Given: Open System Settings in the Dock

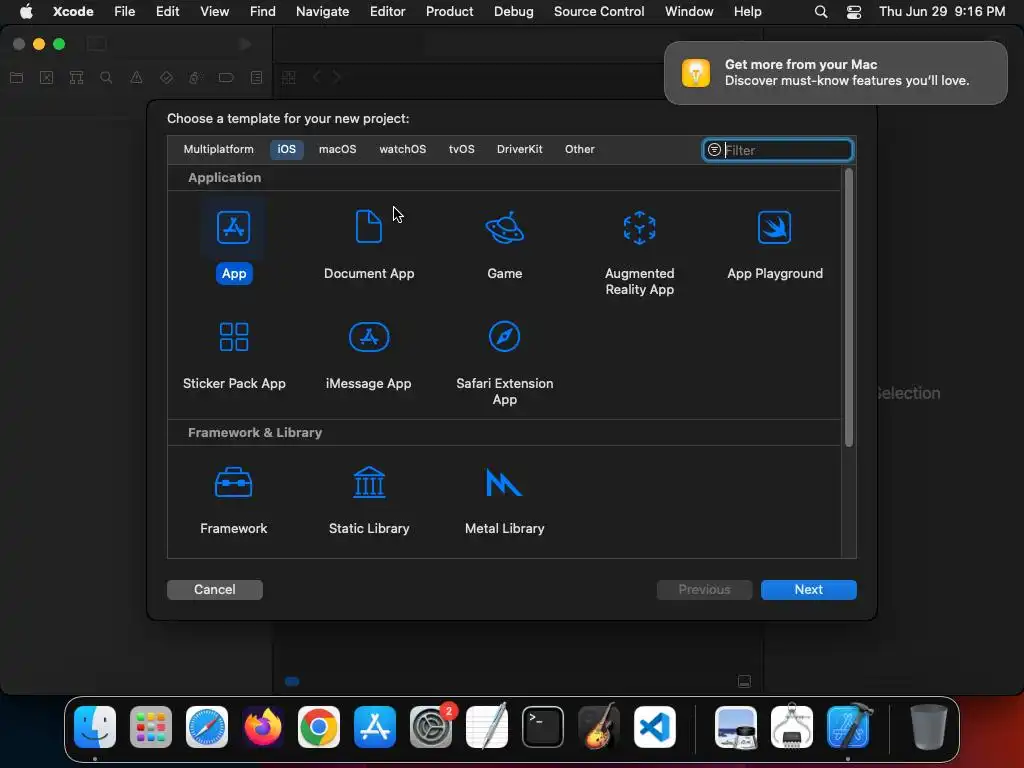Looking at the screenshot, I should [x=431, y=727].
